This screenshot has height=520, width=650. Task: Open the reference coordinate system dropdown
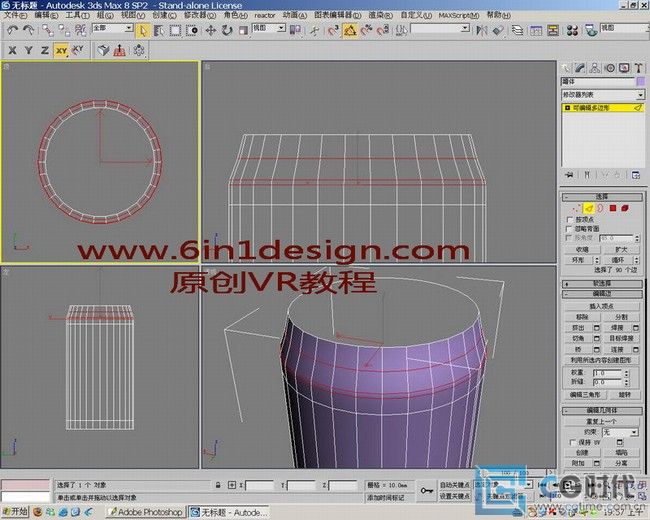point(269,28)
